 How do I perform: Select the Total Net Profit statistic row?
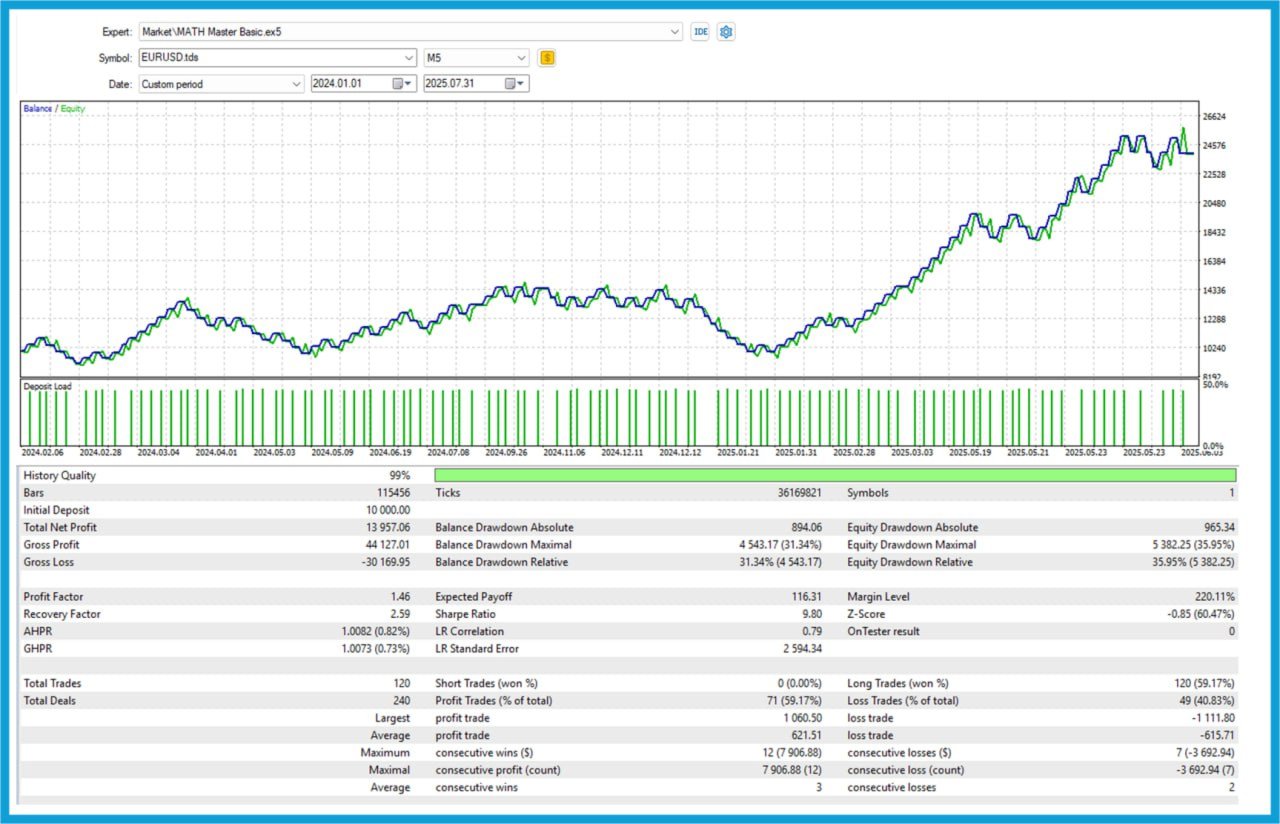pos(60,527)
